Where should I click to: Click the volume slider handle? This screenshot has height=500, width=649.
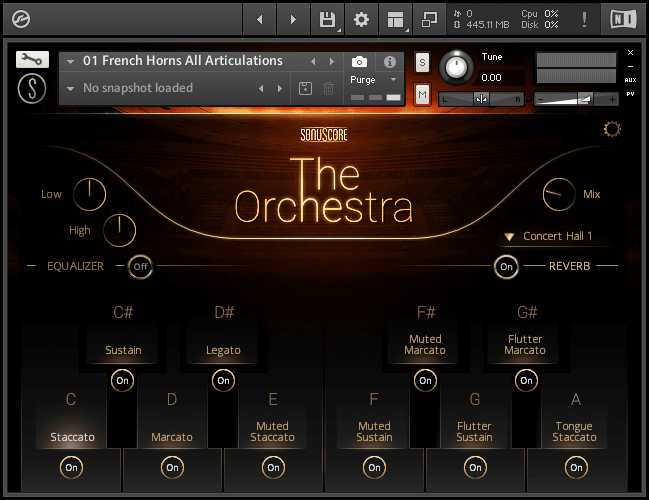coord(586,99)
